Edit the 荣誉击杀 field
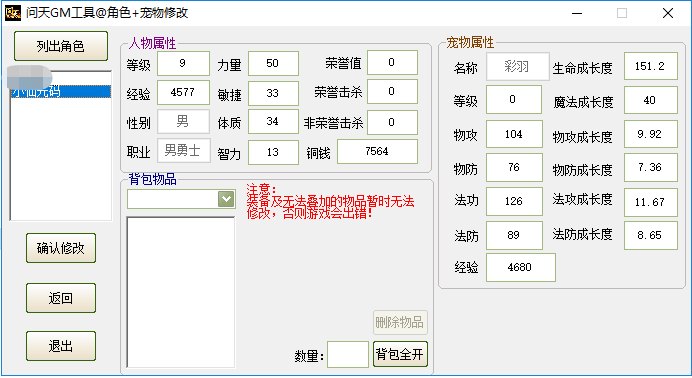This screenshot has width=692, height=378. click(x=392, y=92)
